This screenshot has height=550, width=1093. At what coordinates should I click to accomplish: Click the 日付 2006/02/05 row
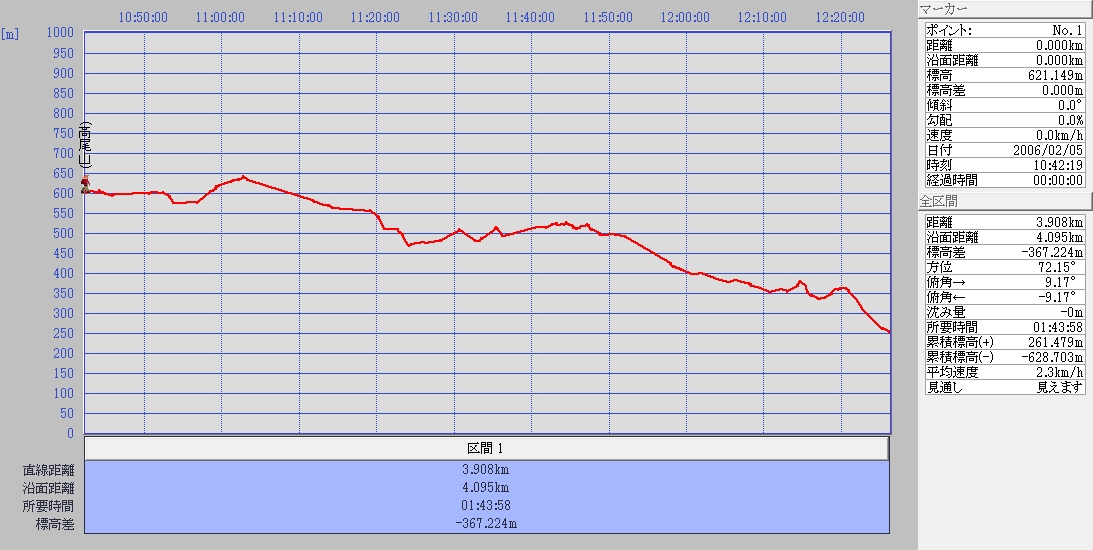[1004, 150]
